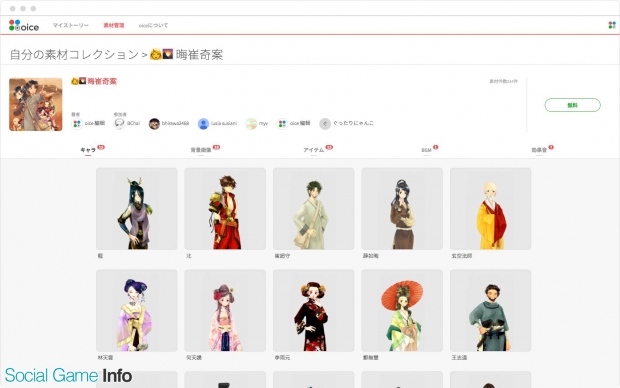Select the キャラ tab
Screen dimensions: 620x388
click(x=88, y=150)
